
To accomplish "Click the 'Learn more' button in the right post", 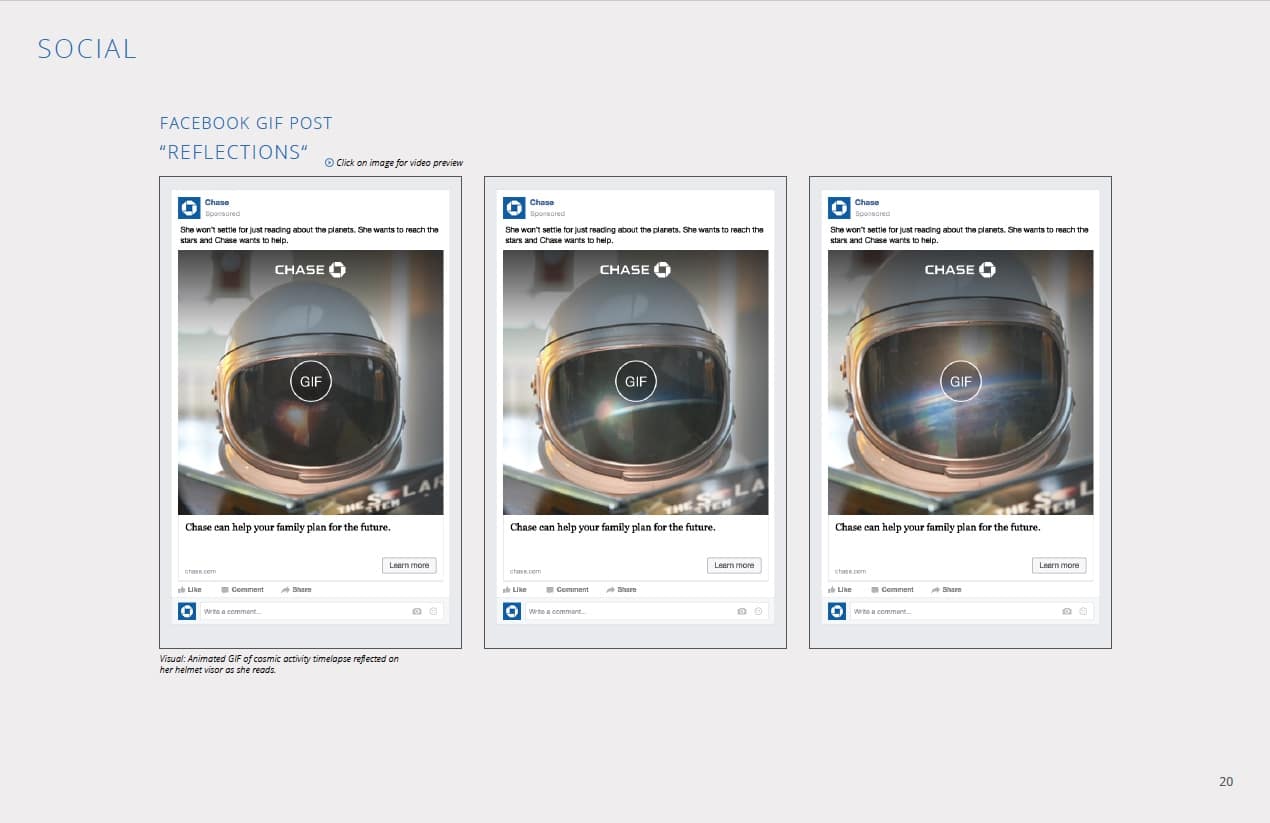I will 1059,565.
